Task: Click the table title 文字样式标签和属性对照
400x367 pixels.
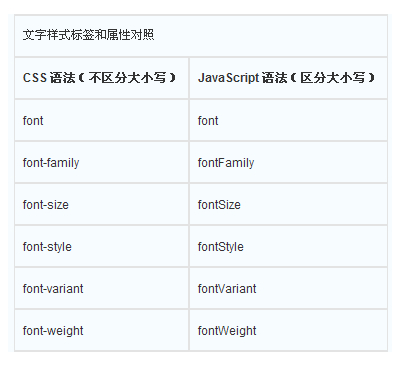Action: click(x=88, y=35)
